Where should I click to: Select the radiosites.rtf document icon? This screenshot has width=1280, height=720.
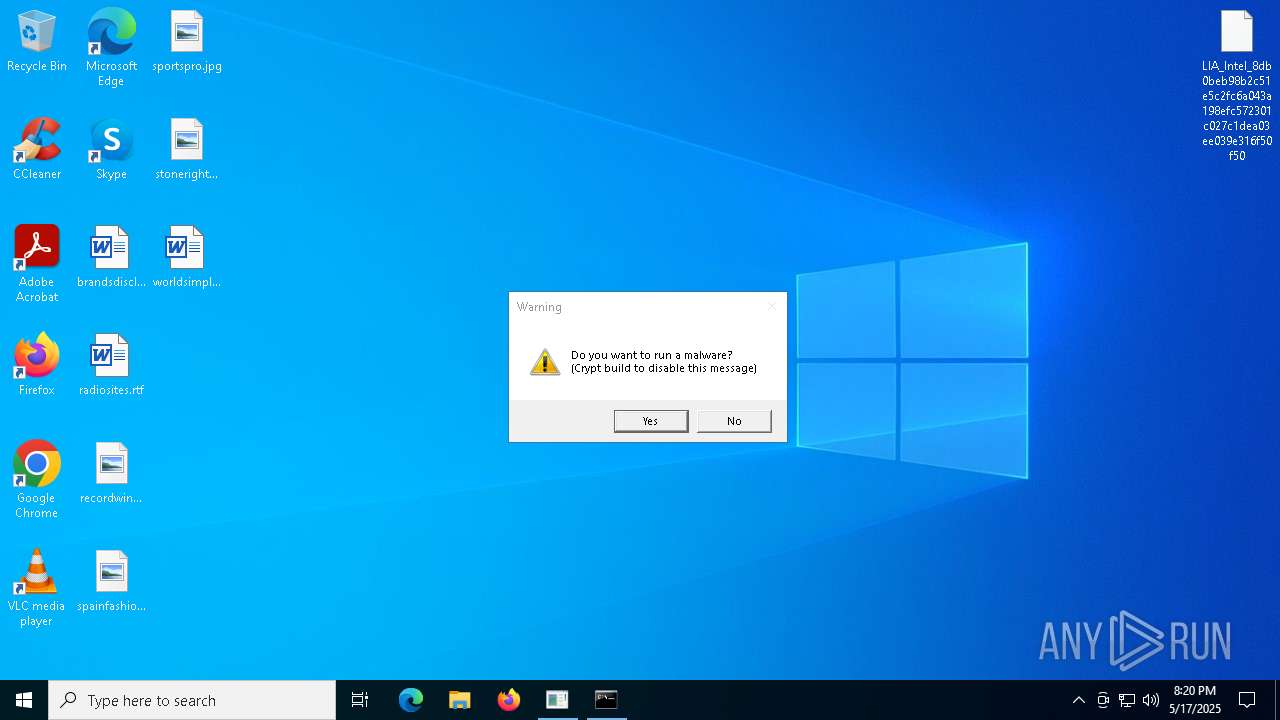(111, 365)
